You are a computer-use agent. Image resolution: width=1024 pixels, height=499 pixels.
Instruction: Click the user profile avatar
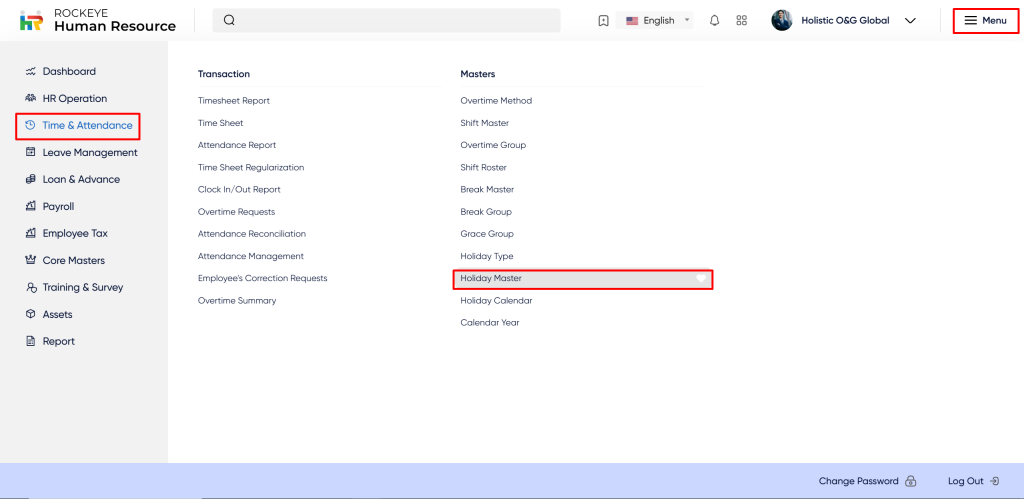pyautogui.click(x=782, y=20)
